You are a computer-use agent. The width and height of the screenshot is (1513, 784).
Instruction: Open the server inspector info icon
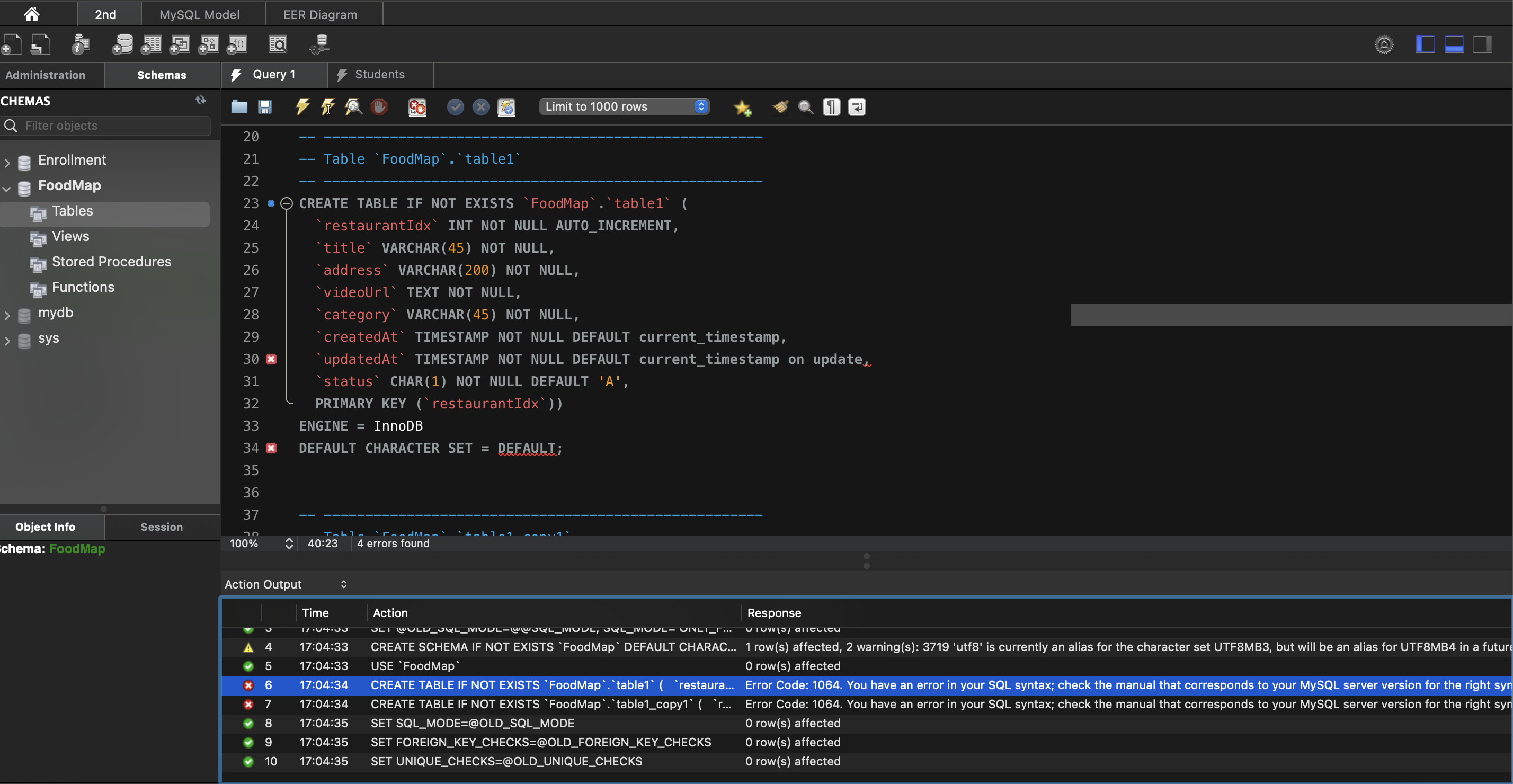pyautogui.click(x=81, y=44)
